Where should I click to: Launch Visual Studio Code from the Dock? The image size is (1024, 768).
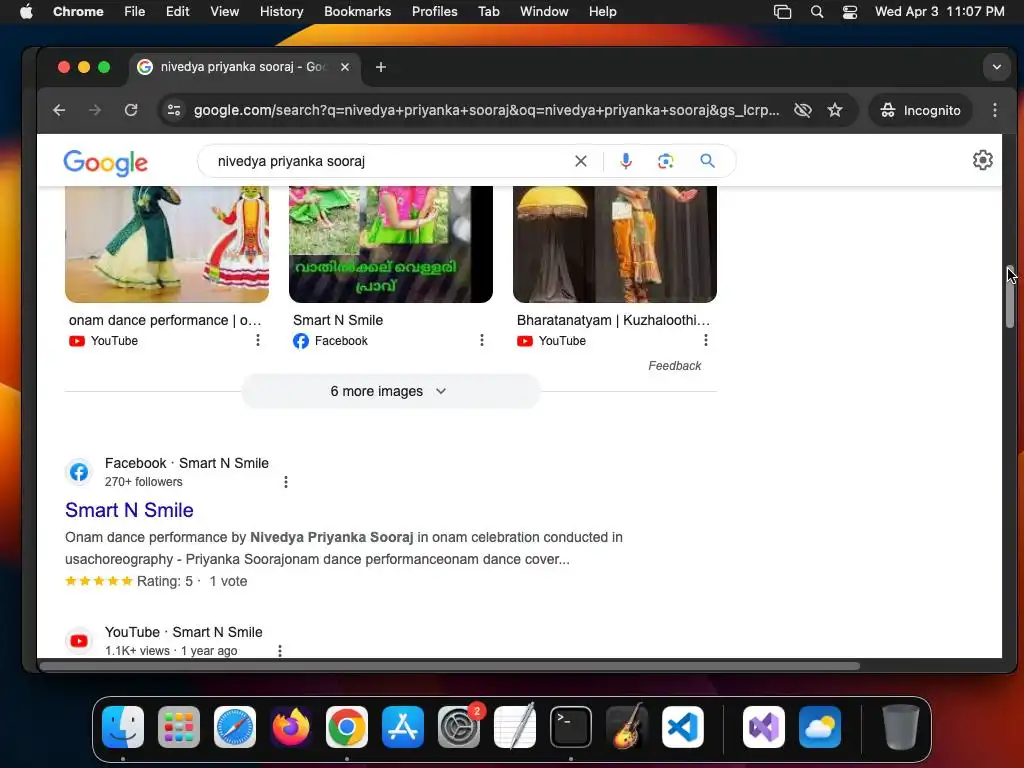pyautogui.click(x=683, y=727)
